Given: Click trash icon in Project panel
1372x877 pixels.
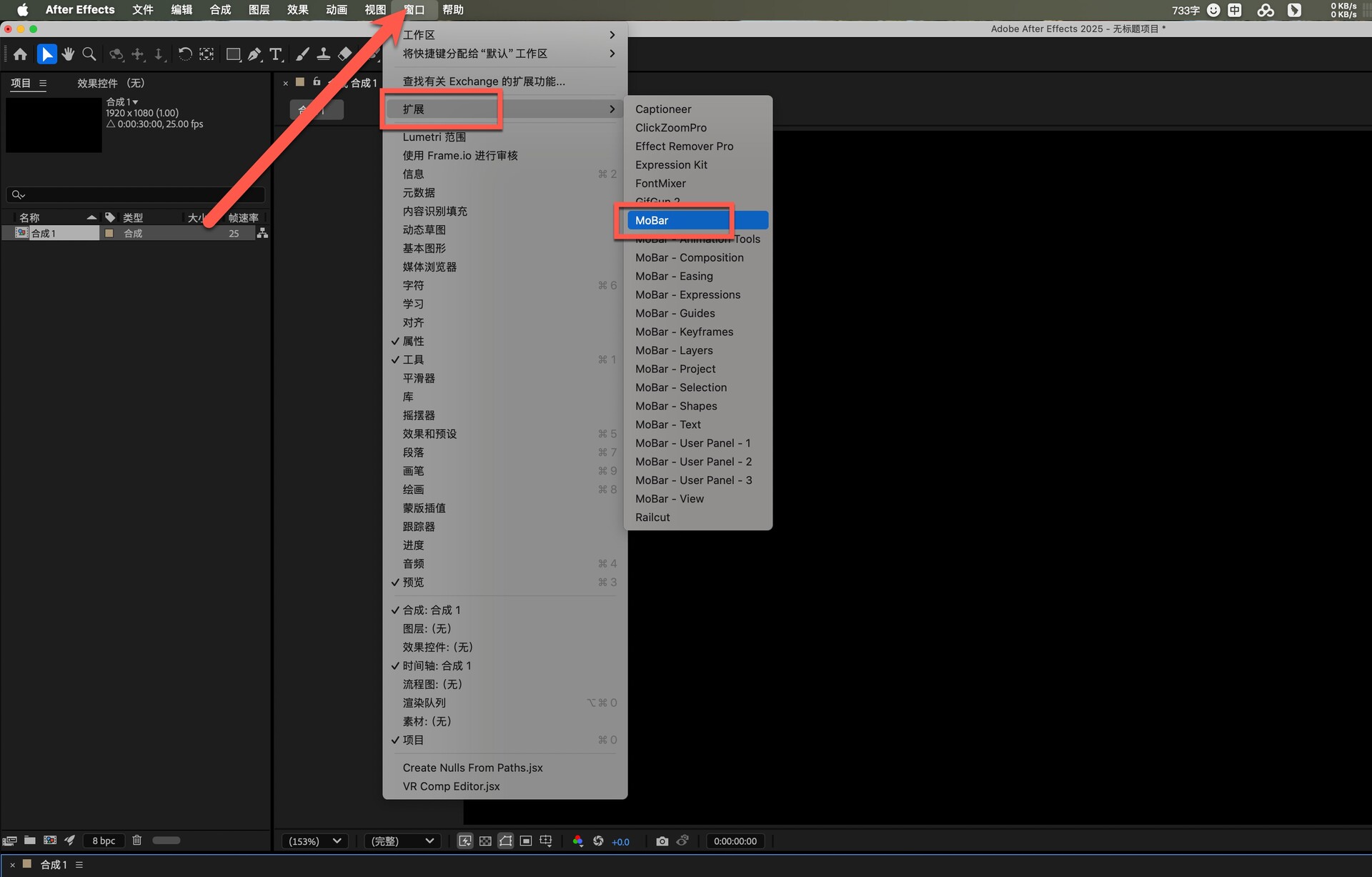Looking at the screenshot, I should 137,841.
